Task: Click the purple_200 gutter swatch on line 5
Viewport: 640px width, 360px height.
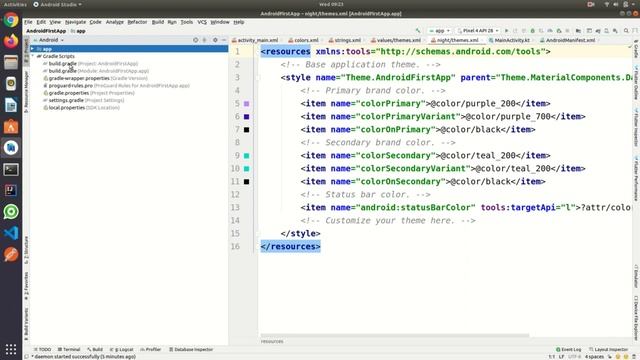Action: tap(247, 104)
